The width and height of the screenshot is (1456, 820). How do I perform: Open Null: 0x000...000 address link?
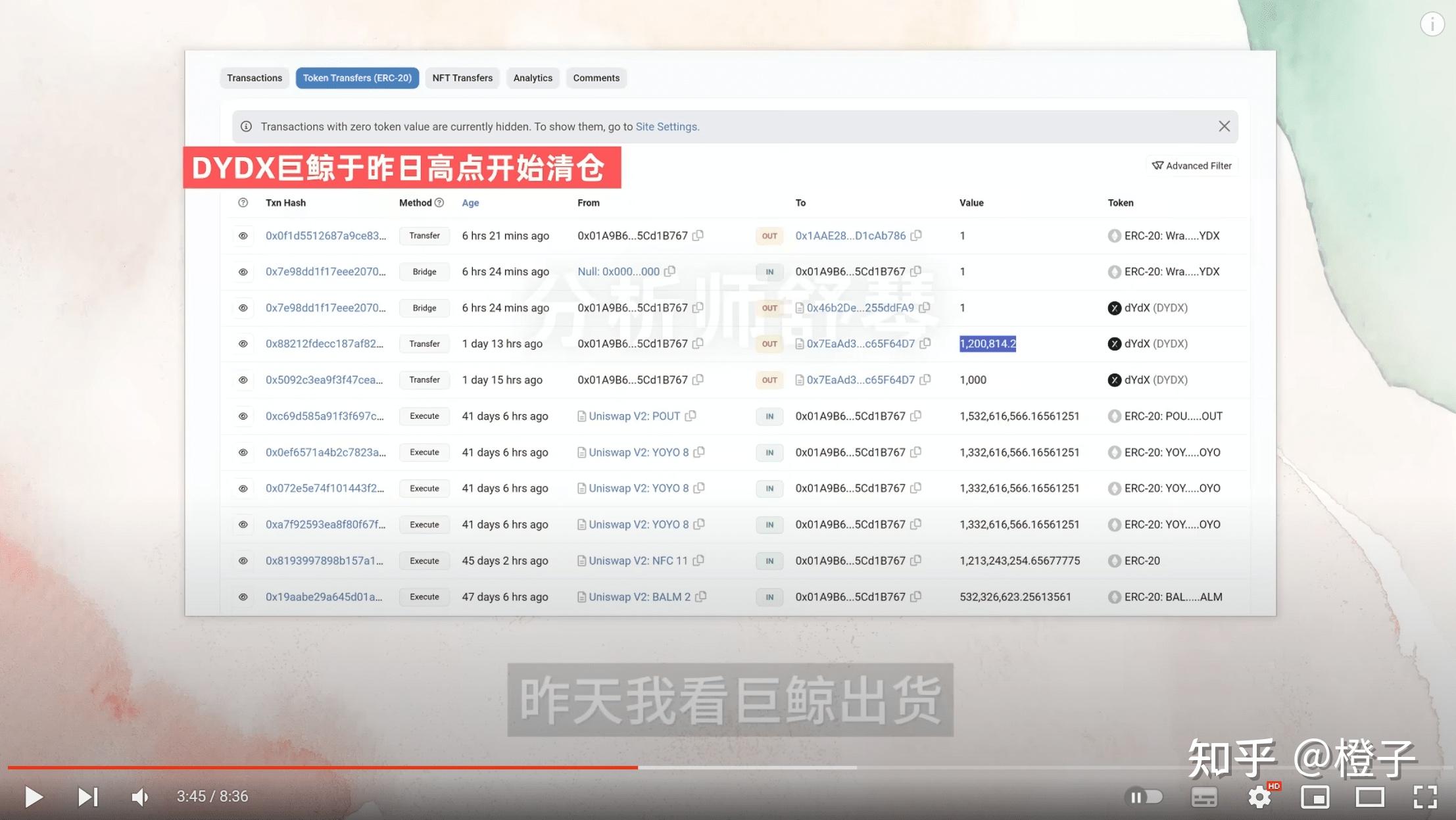click(618, 272)
